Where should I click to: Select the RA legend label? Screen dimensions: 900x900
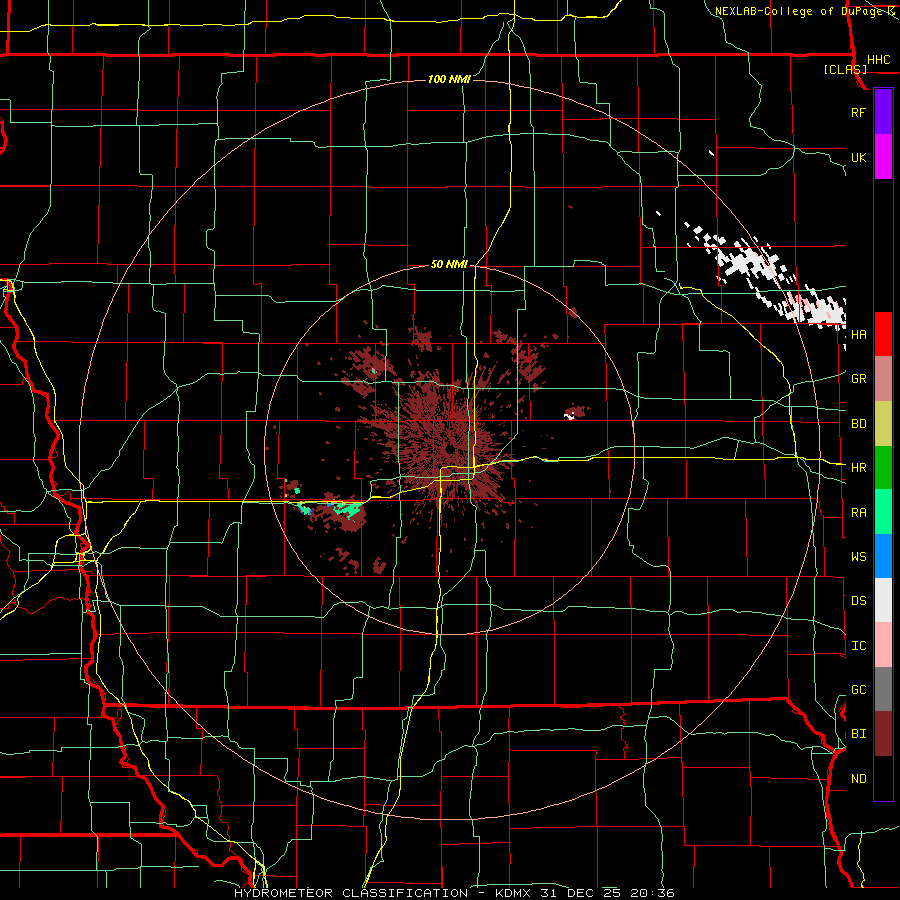tap(858, 513)
